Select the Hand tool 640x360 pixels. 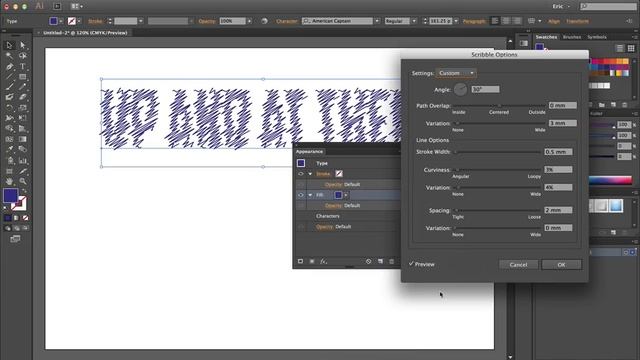9,181
